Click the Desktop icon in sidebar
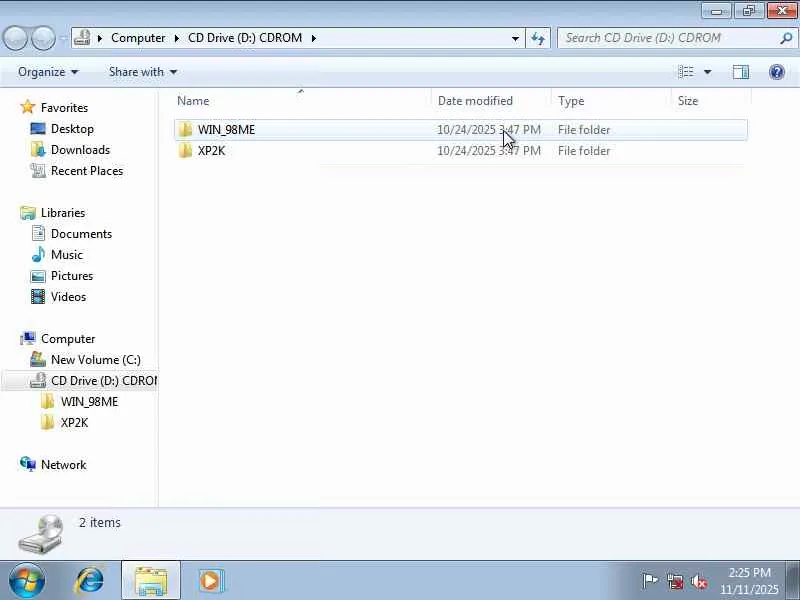The width and height of the screenshot is (800, 600). point(38,129)
